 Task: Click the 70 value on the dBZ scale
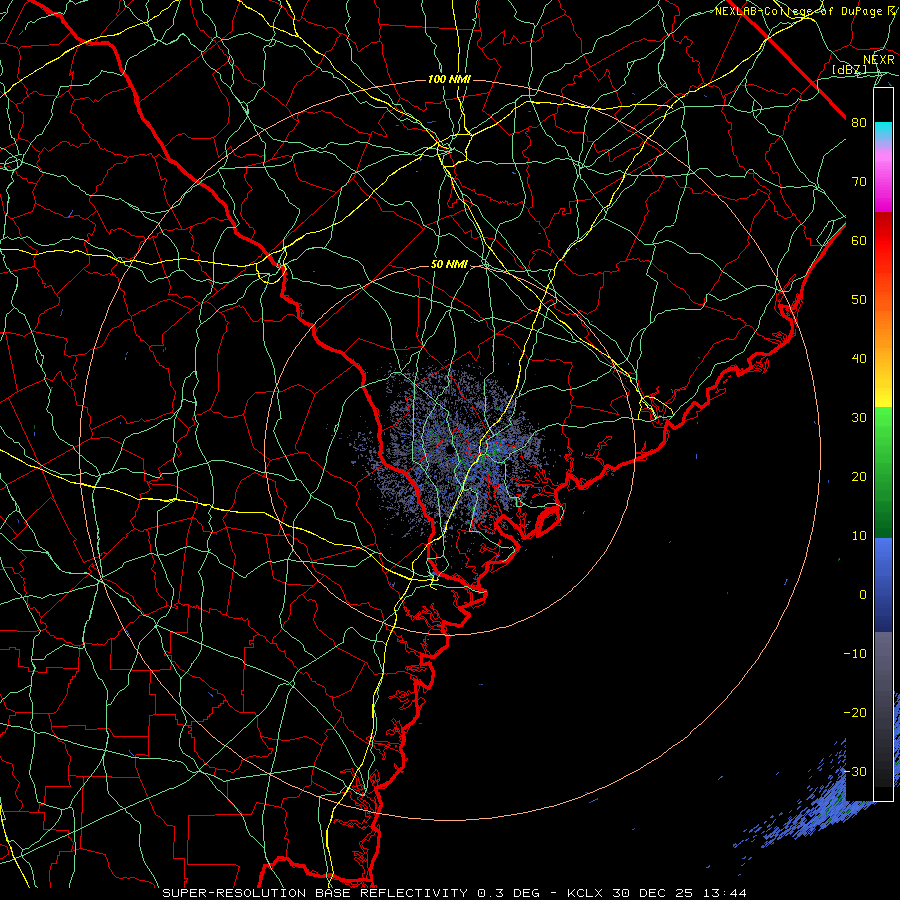859,181
